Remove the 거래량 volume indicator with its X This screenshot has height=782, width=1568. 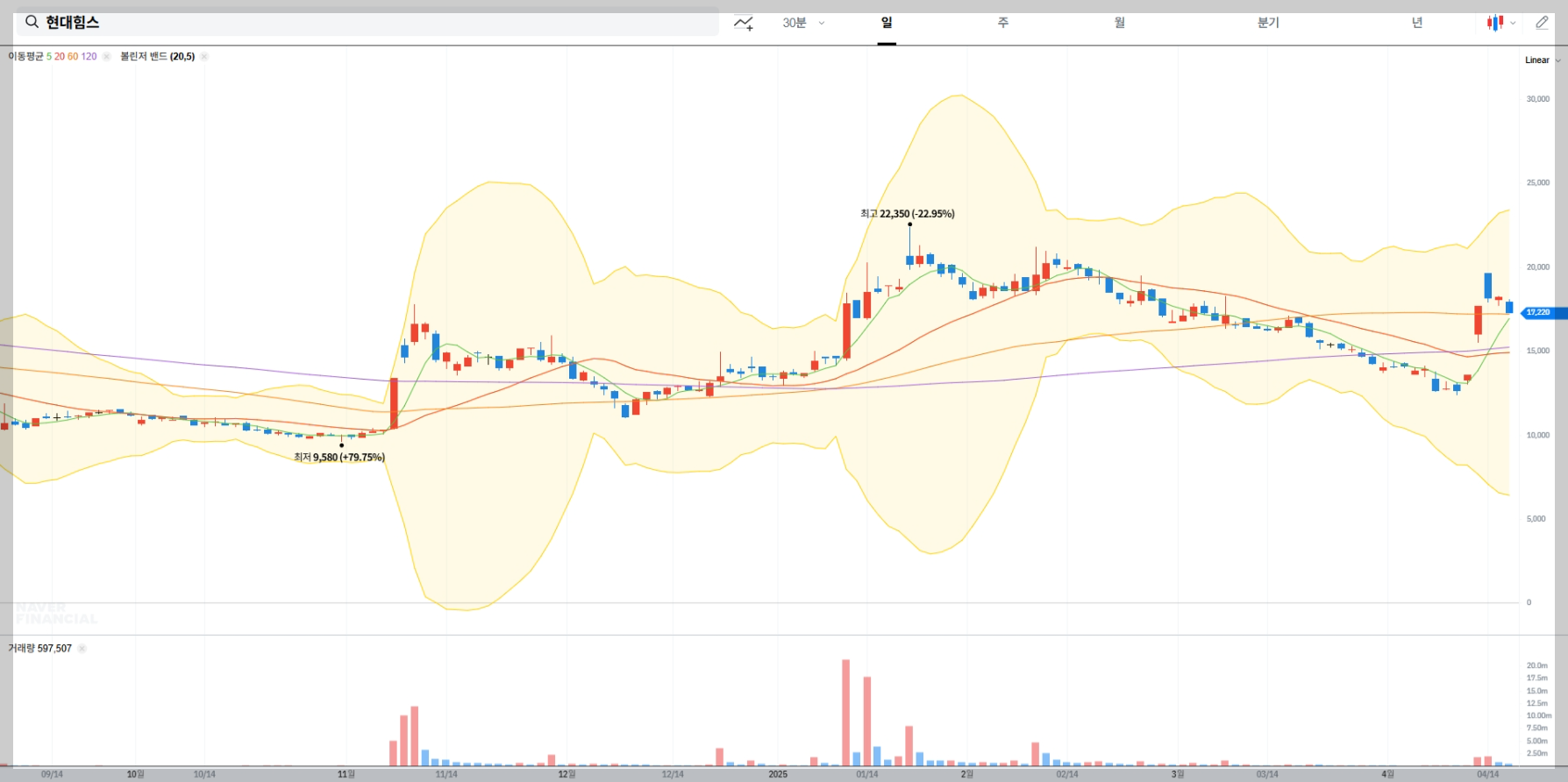click(x=82, y=649)
